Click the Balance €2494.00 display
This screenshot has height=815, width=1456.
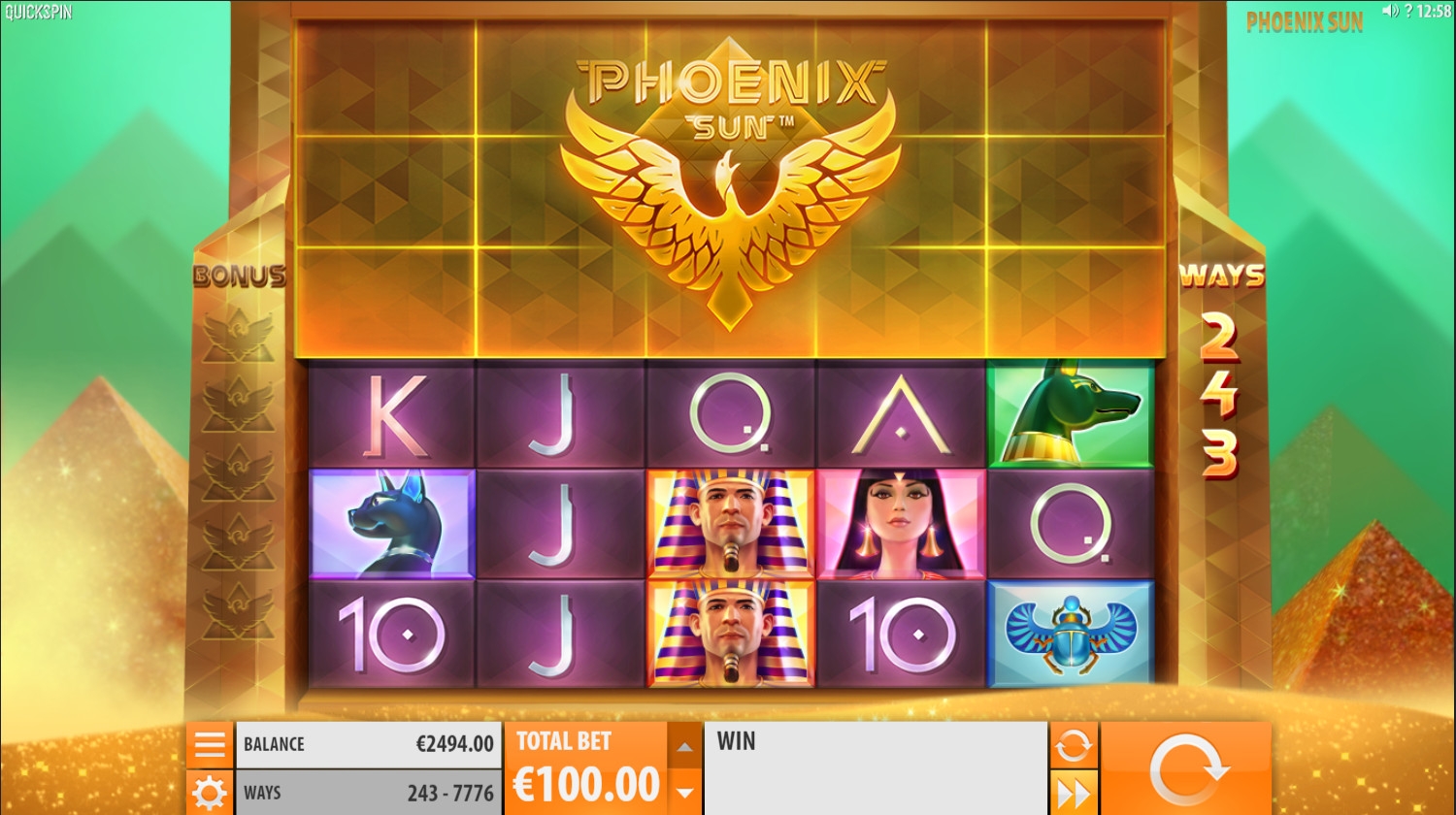369,744
